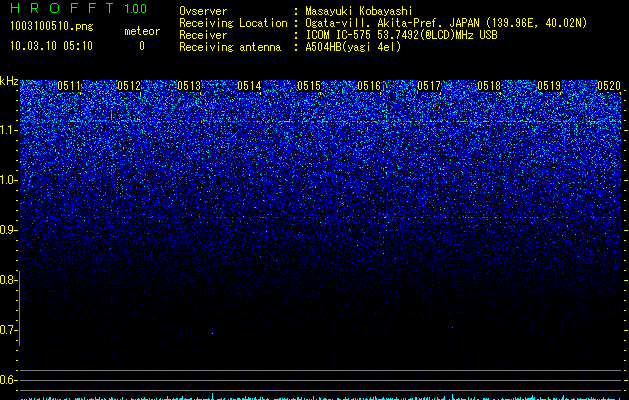Screen dimensions: 629x400
Task: Click the Ovserver label
Action: 203,11
